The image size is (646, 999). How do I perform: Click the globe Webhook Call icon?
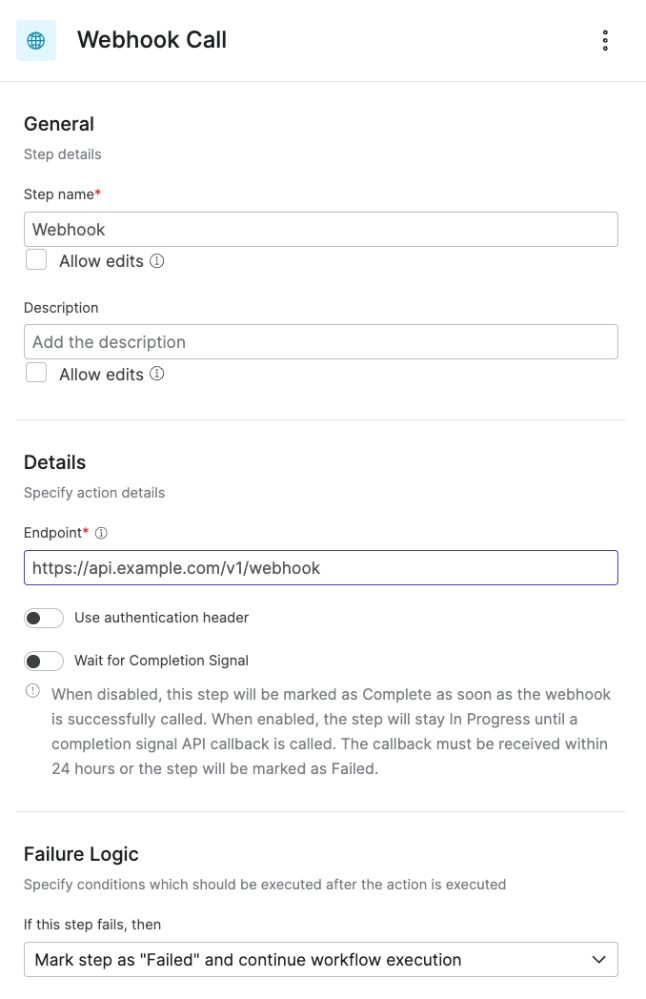coord(36,41)
